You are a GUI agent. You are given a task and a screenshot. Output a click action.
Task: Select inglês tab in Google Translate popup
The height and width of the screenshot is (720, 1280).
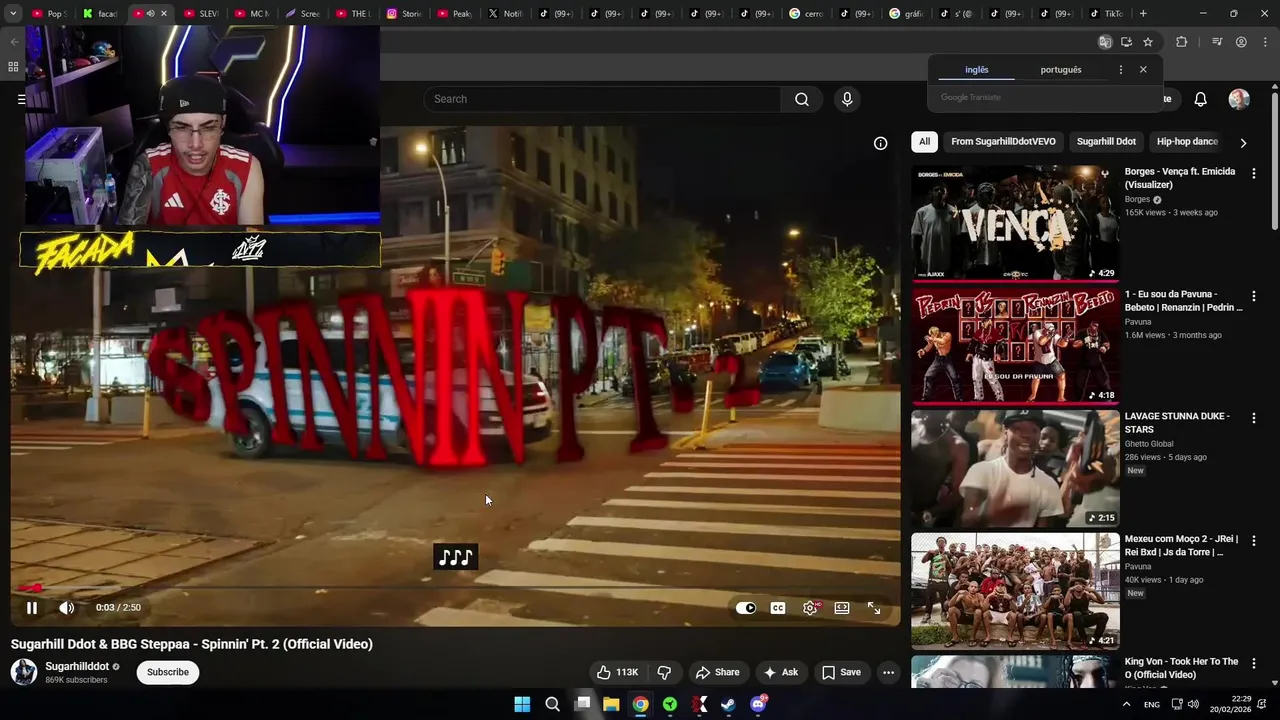[976, 70]
